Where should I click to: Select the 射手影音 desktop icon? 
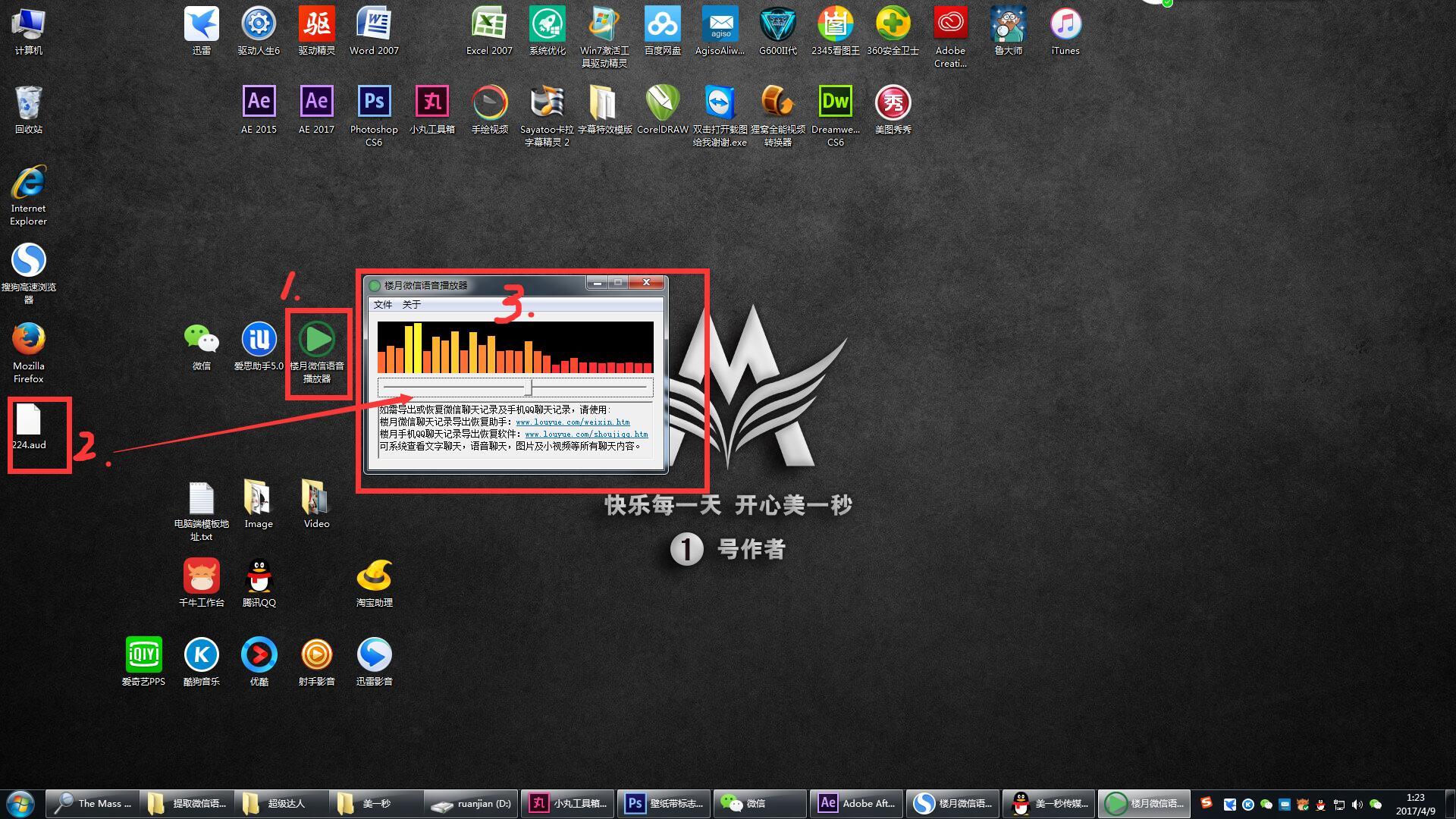point(317,662)
